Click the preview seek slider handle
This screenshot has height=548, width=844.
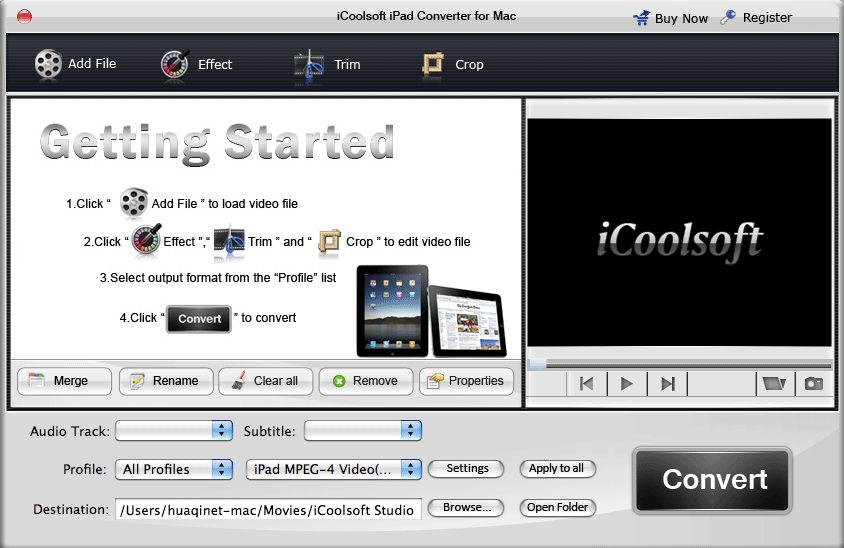point(538,364)
